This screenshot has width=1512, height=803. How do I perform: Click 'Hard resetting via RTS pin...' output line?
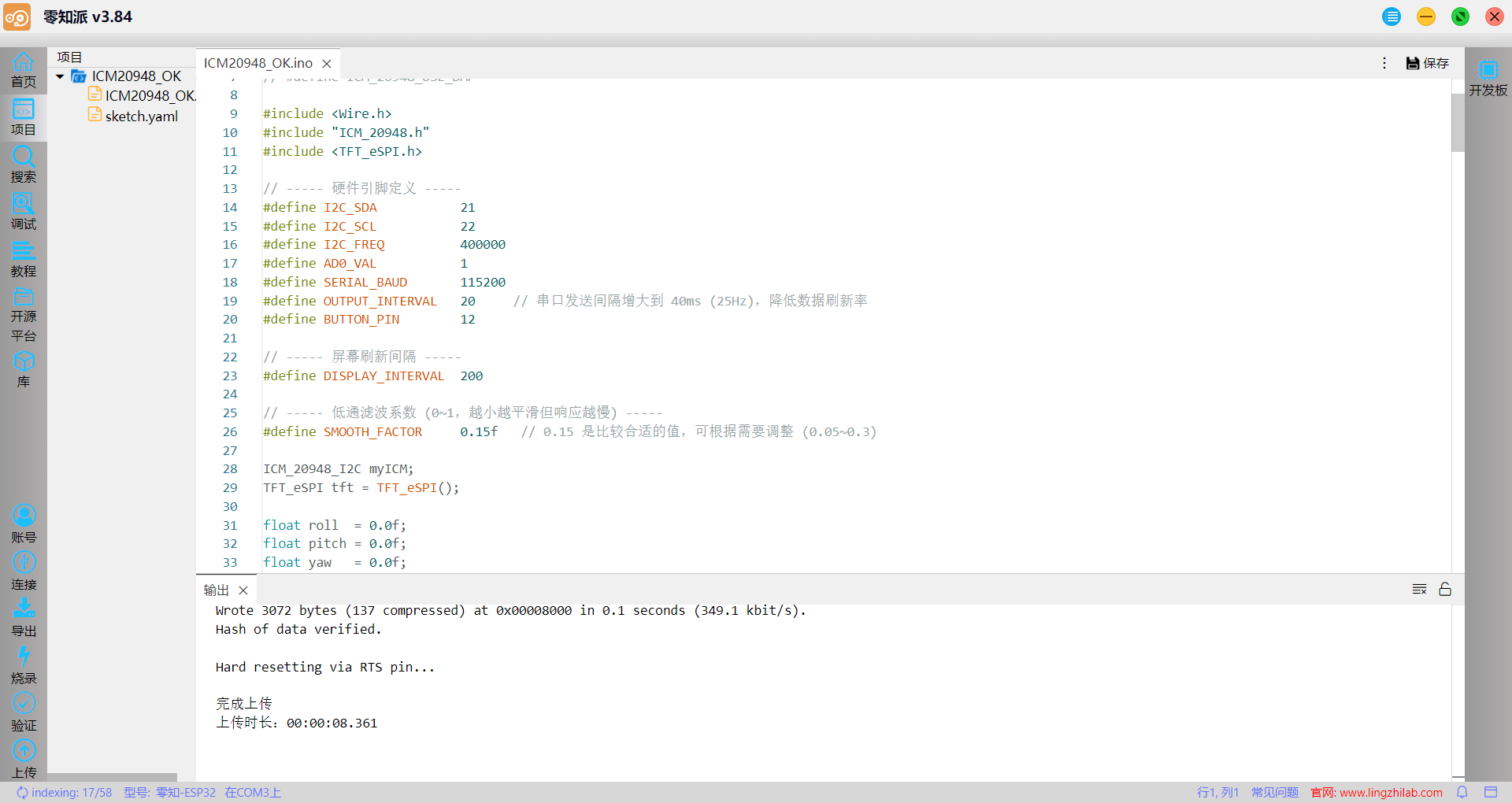[x=324, y=668]
